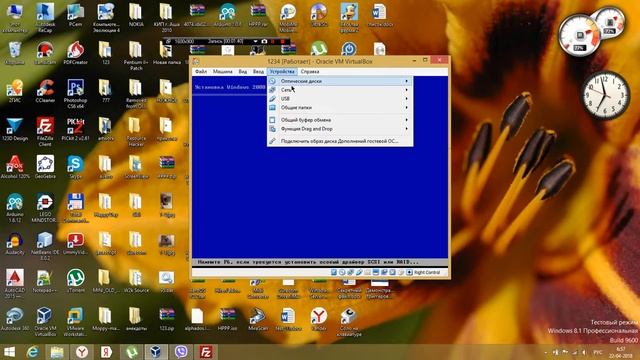640x360 pixels.
Task: Close the highlighted Устройства menu
Action: pyautogui.click(x=282, y=71)
